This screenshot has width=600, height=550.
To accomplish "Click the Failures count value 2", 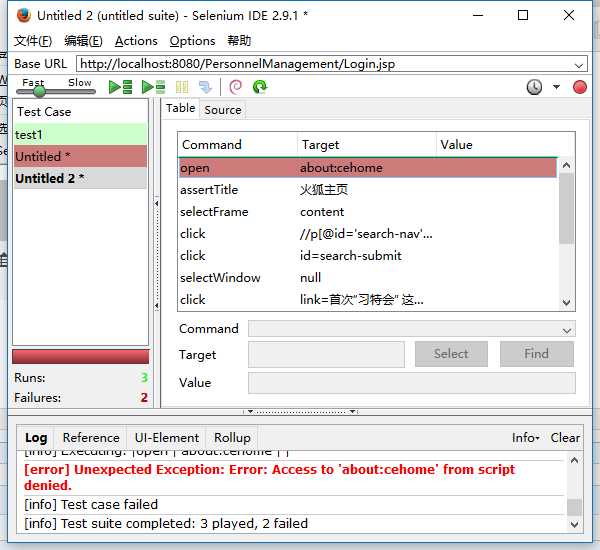I will click(144, 398).
